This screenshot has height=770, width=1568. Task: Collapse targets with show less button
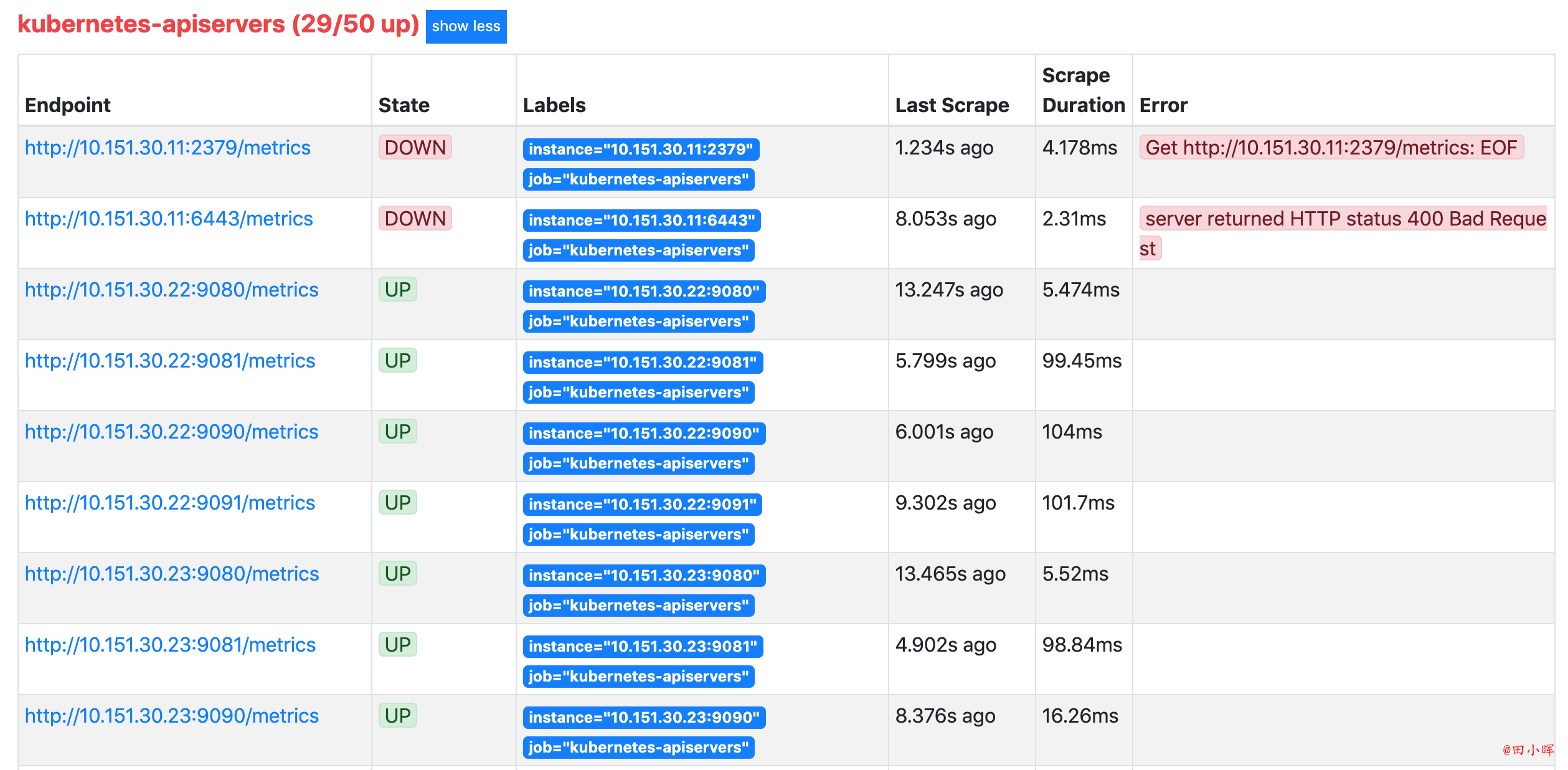[x=466, y=27]
